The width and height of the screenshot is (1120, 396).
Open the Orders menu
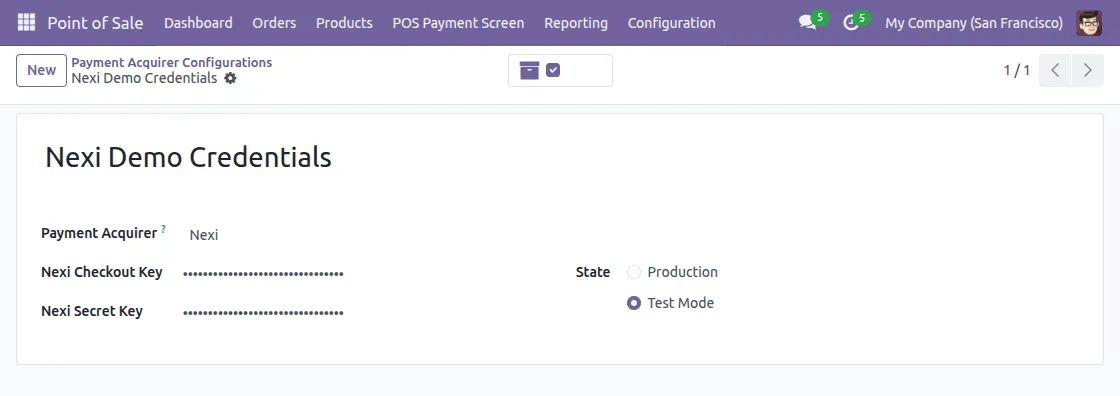(x=274, y=23)
